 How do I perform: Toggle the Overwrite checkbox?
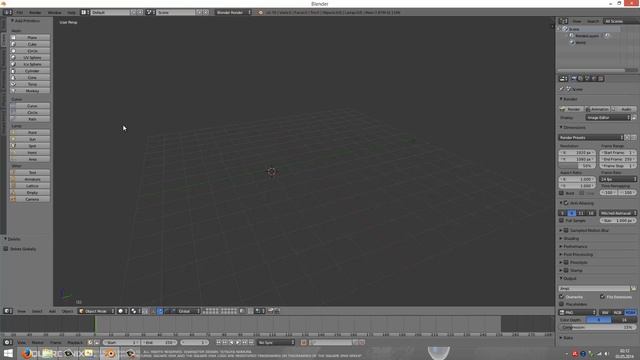tap(562, 297)
